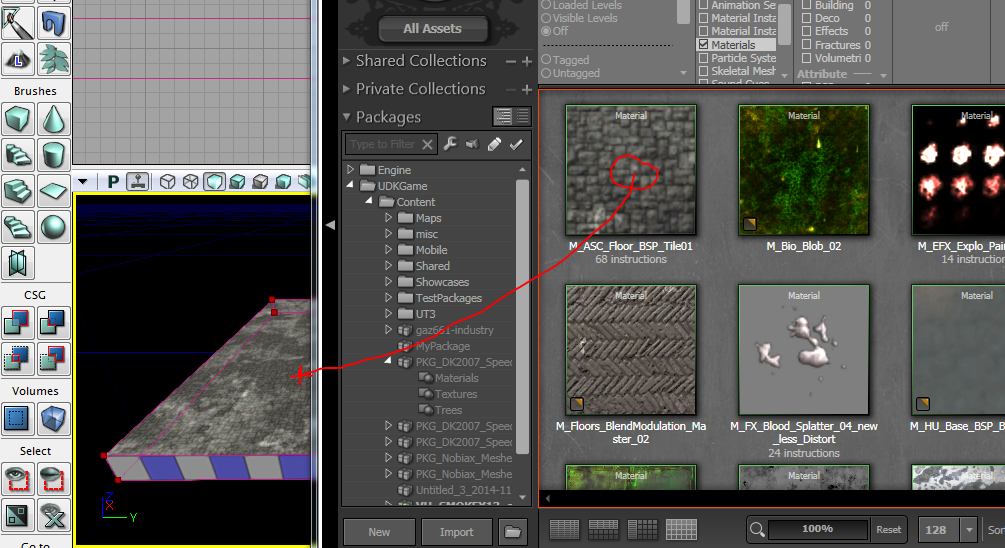Clear the package filter text
The width and height of the screenshot is (1005, 548).
point(428,144)
